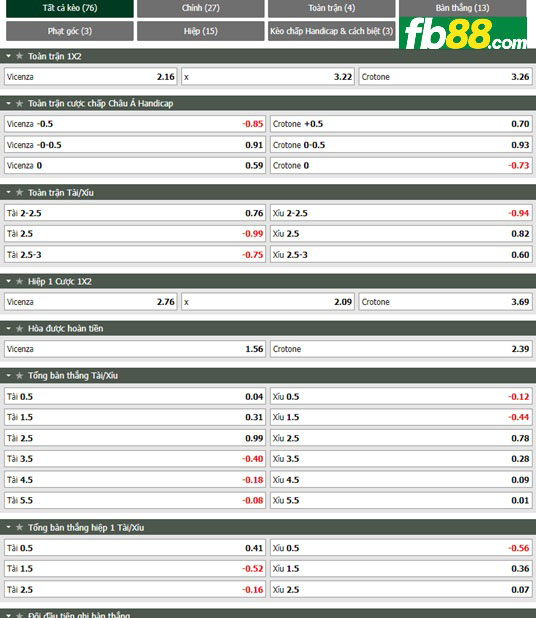
Task: Switch to the Toàn trận (4) tab
Action: 331,8
